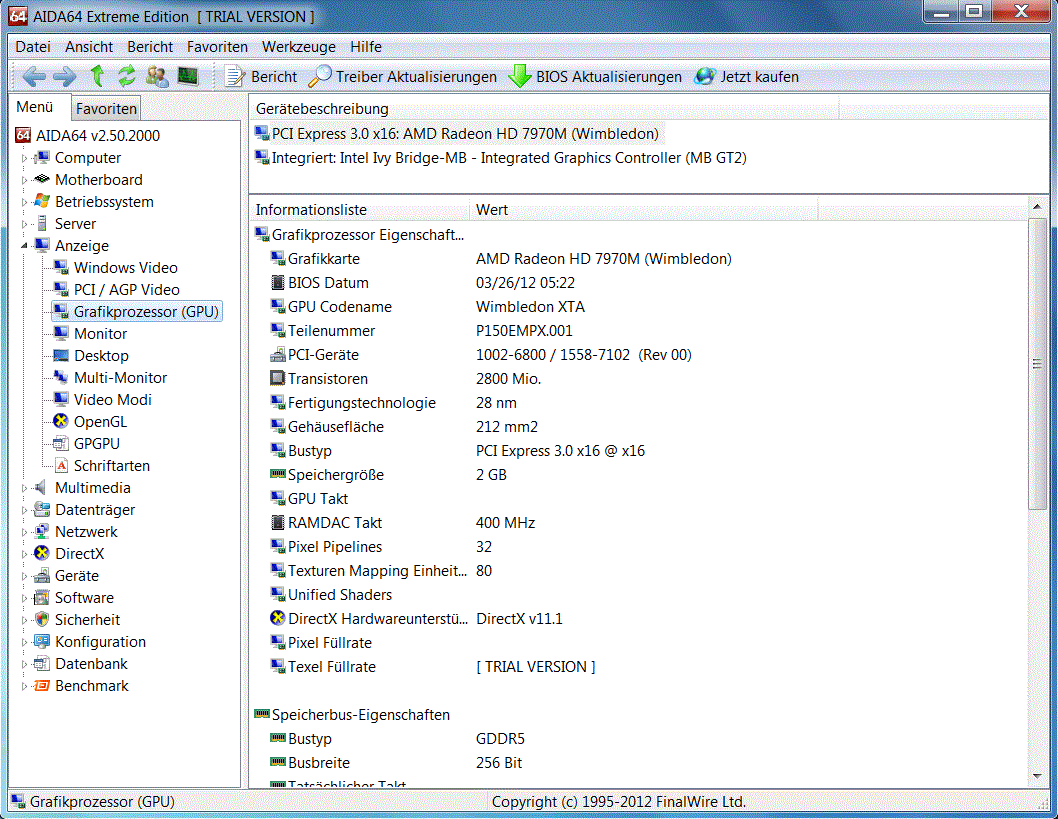Viewport: 1058px width, 819px height.
Task: Switch to the Favoriten tab
Action: [106, 109]
